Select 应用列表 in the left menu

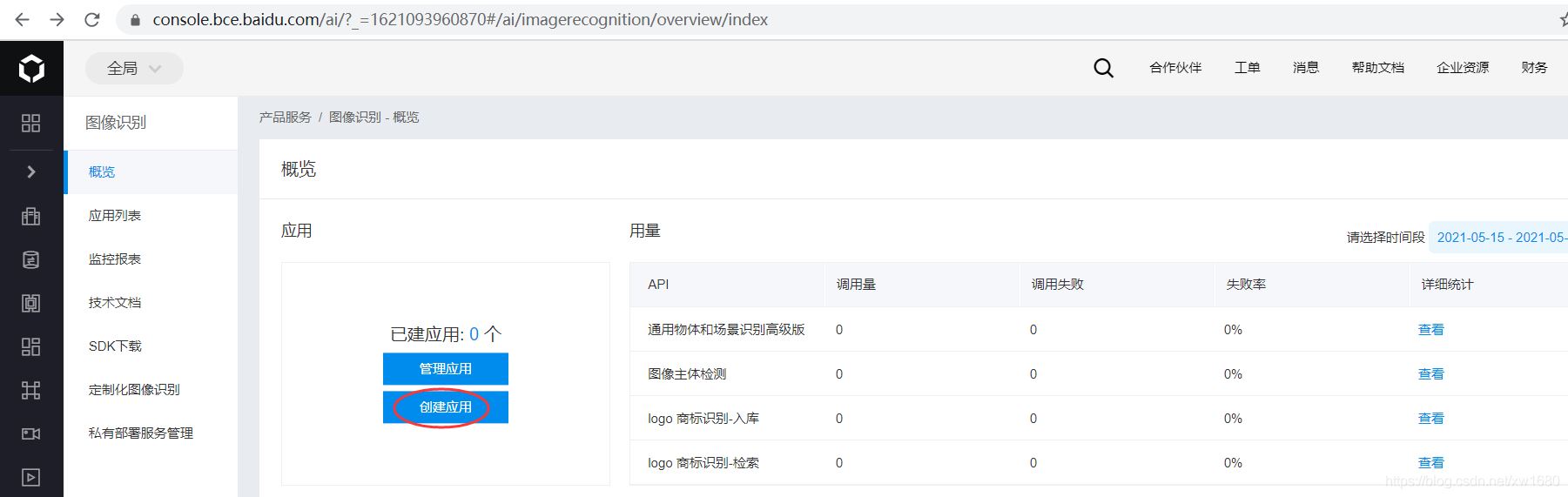[x=115, y=215]
